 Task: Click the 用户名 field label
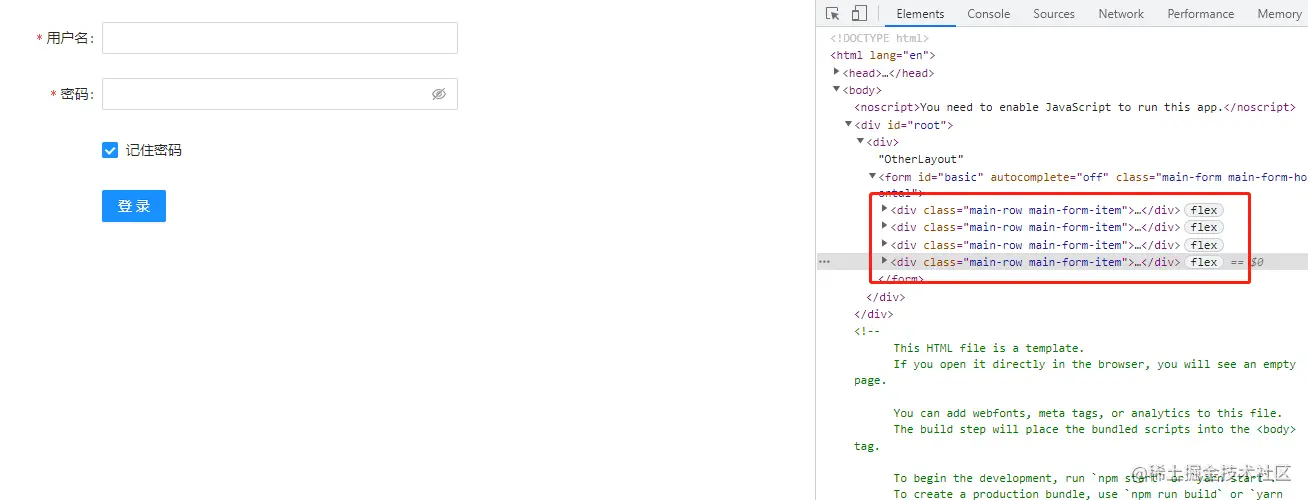point(70,38)
